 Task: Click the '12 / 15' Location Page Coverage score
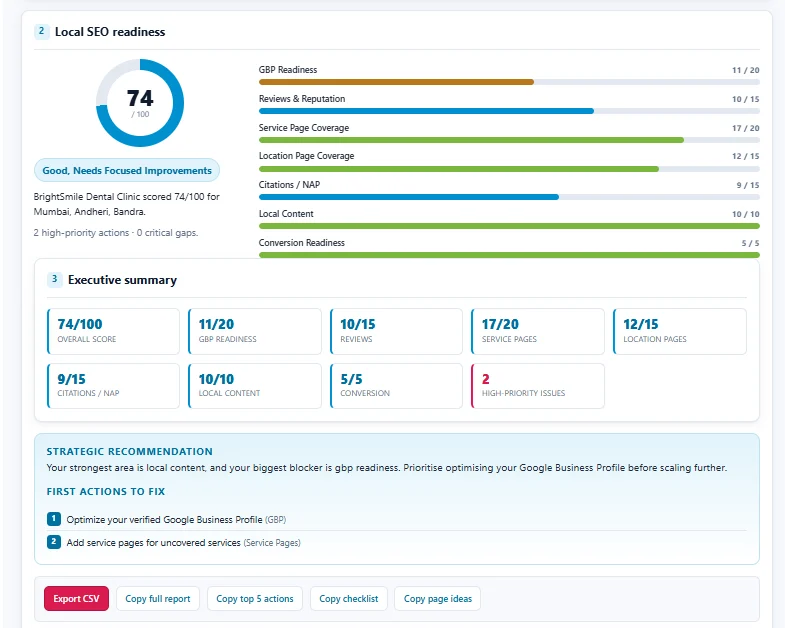point(745,156)
